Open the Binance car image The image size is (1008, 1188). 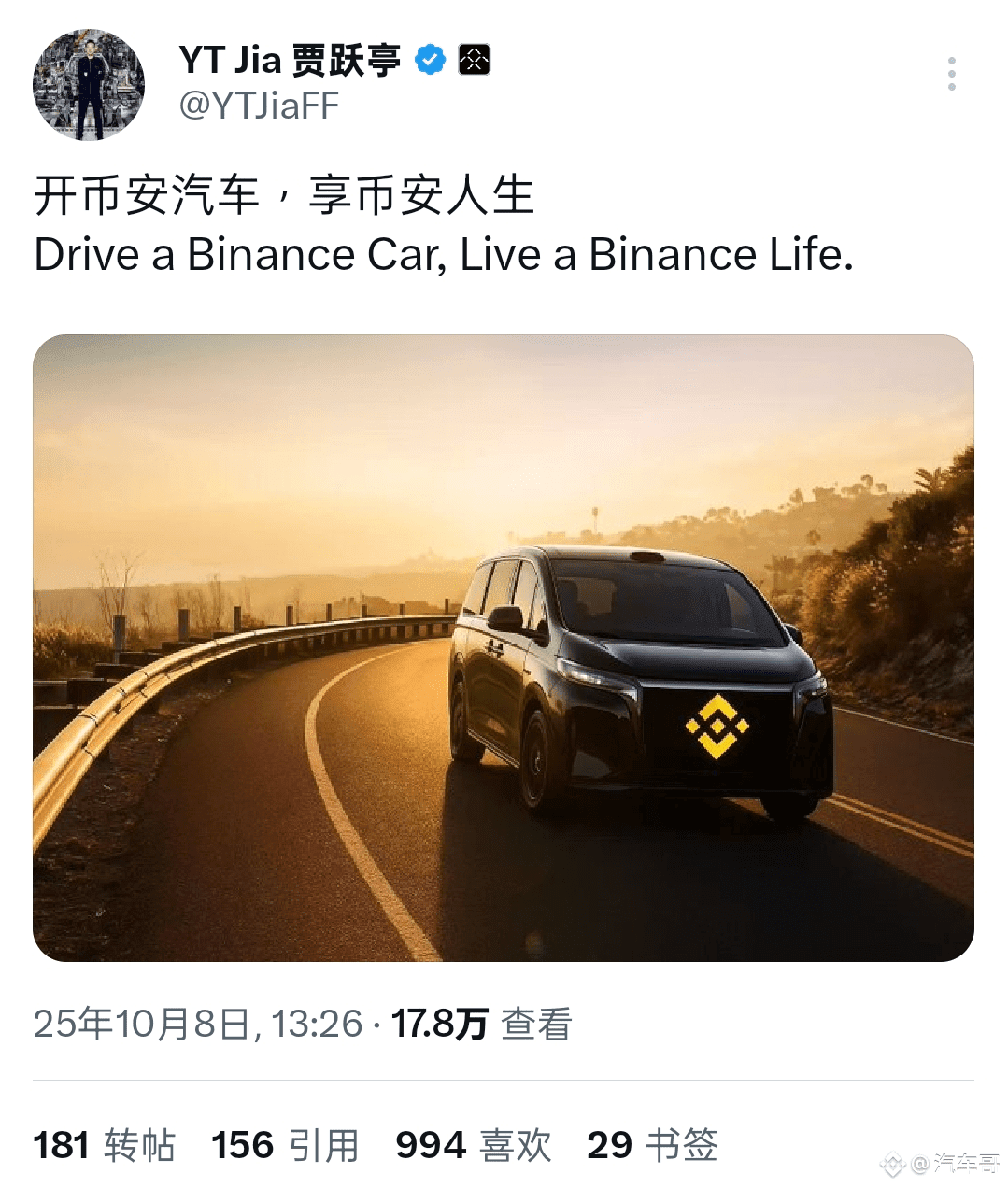coord(504,648)
